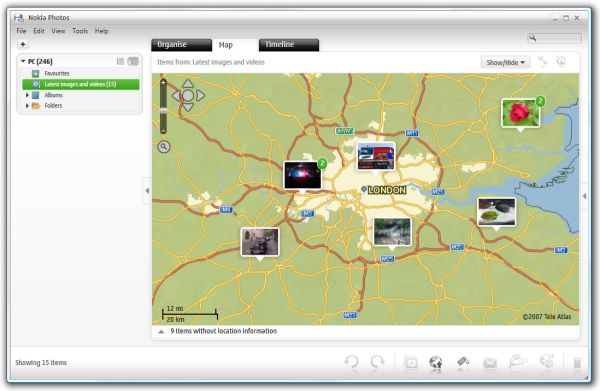
Task: Click the rotate right icon in bottom toolbar
Action: click(377, 362)
